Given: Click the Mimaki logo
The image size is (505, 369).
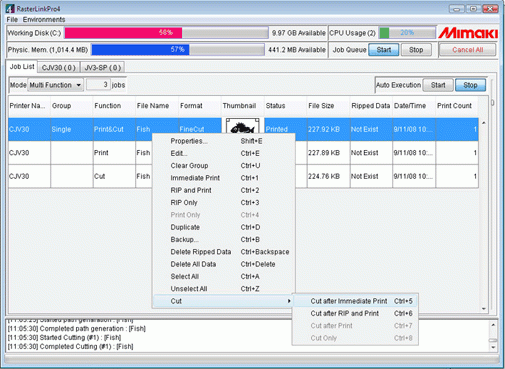Looking at the screenshot, I should click(468, 33).
